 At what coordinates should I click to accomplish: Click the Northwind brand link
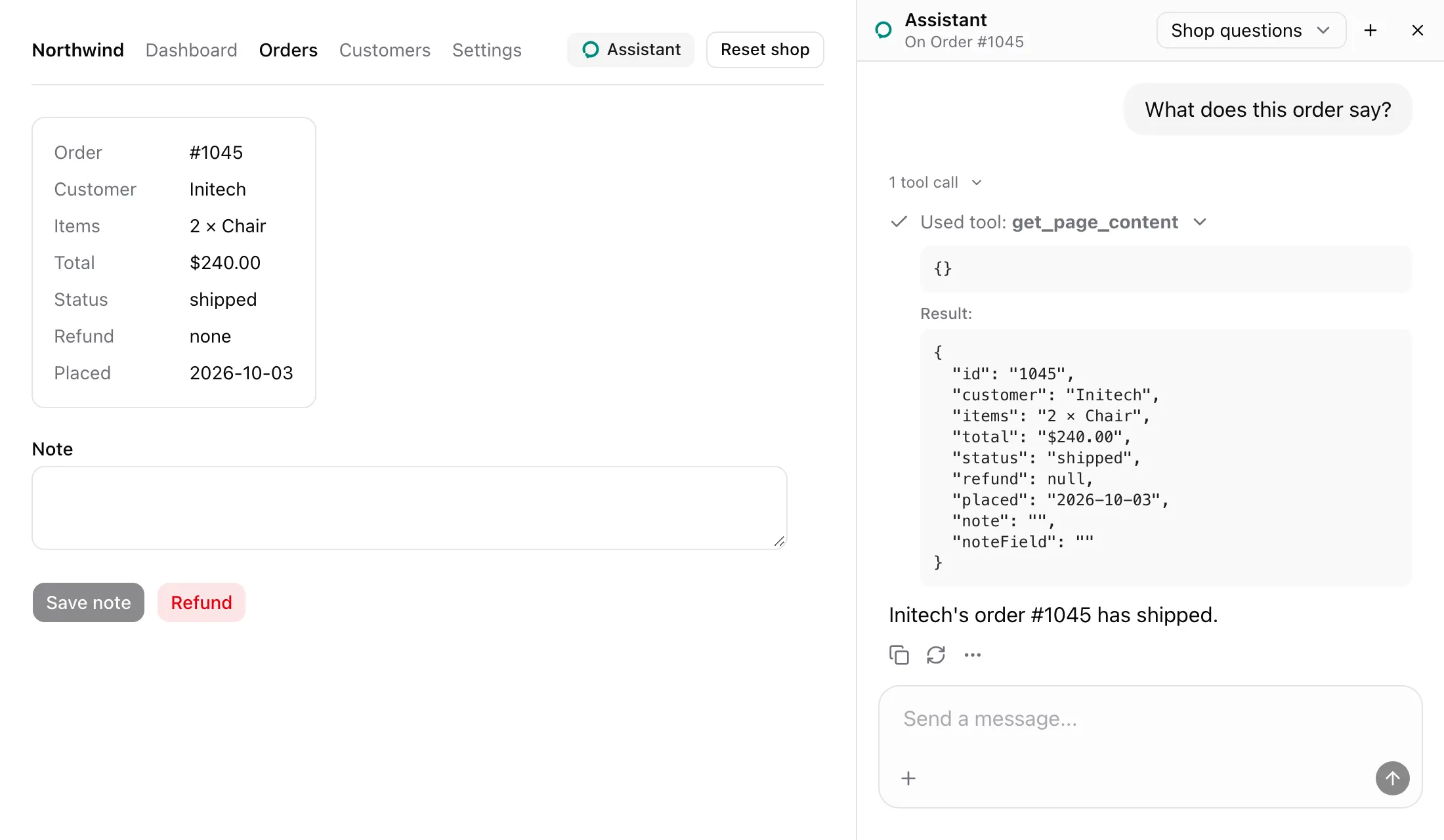[77, 50]
